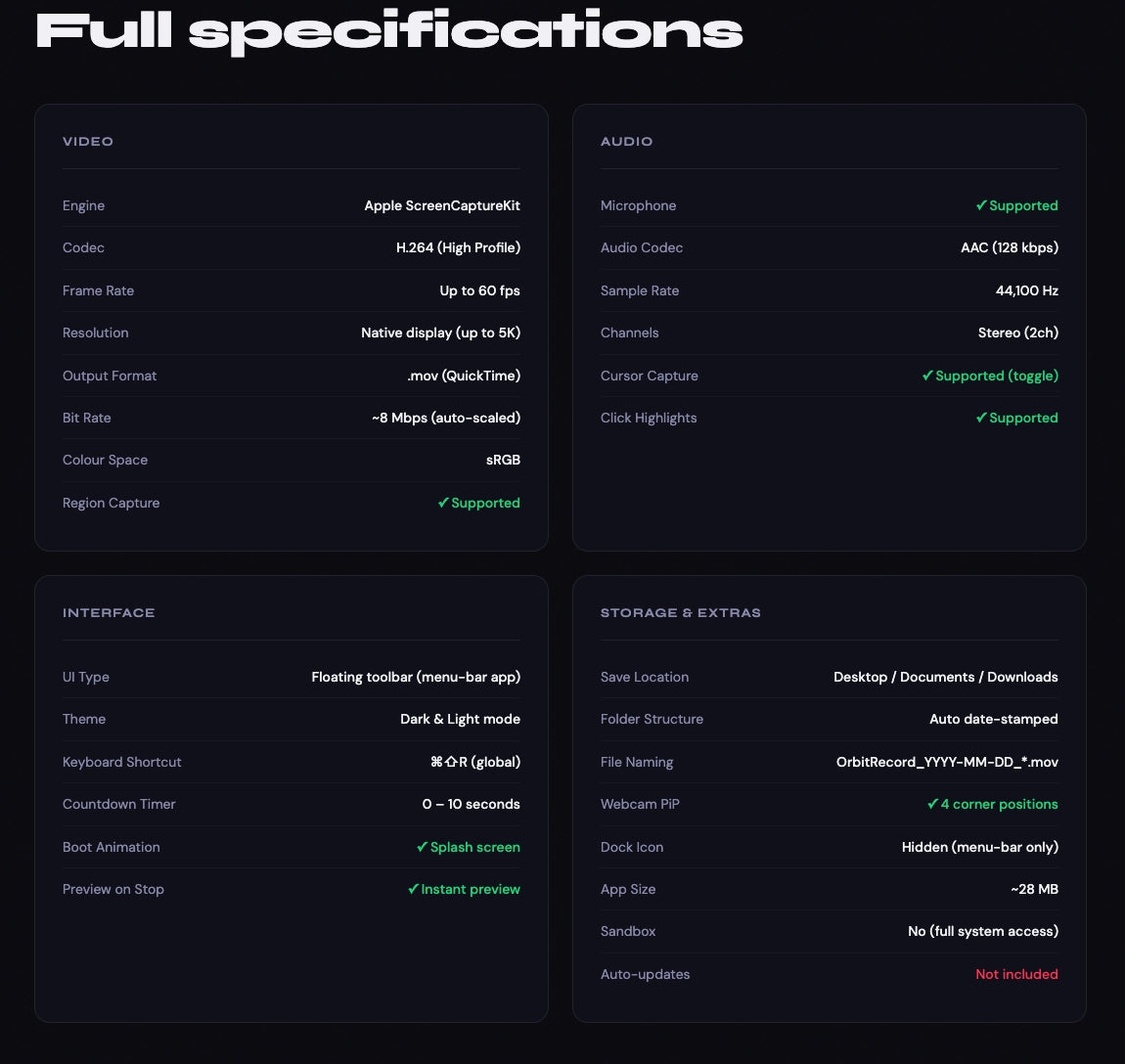Viewport: 1125px width, 1064px height.
Task: Select the AUDIO section heading
Action: pos(626,142)
